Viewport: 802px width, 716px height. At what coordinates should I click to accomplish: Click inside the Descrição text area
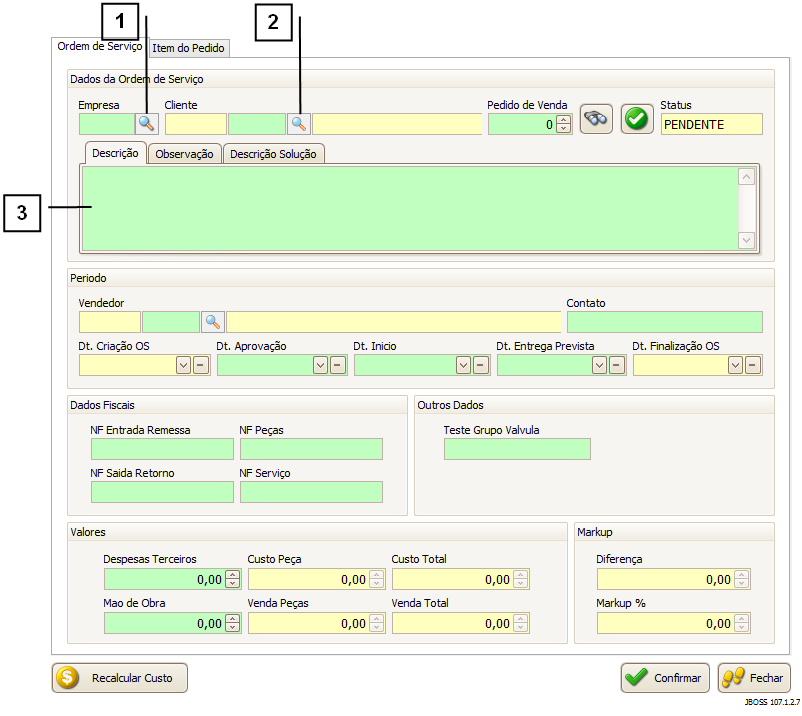410,208
